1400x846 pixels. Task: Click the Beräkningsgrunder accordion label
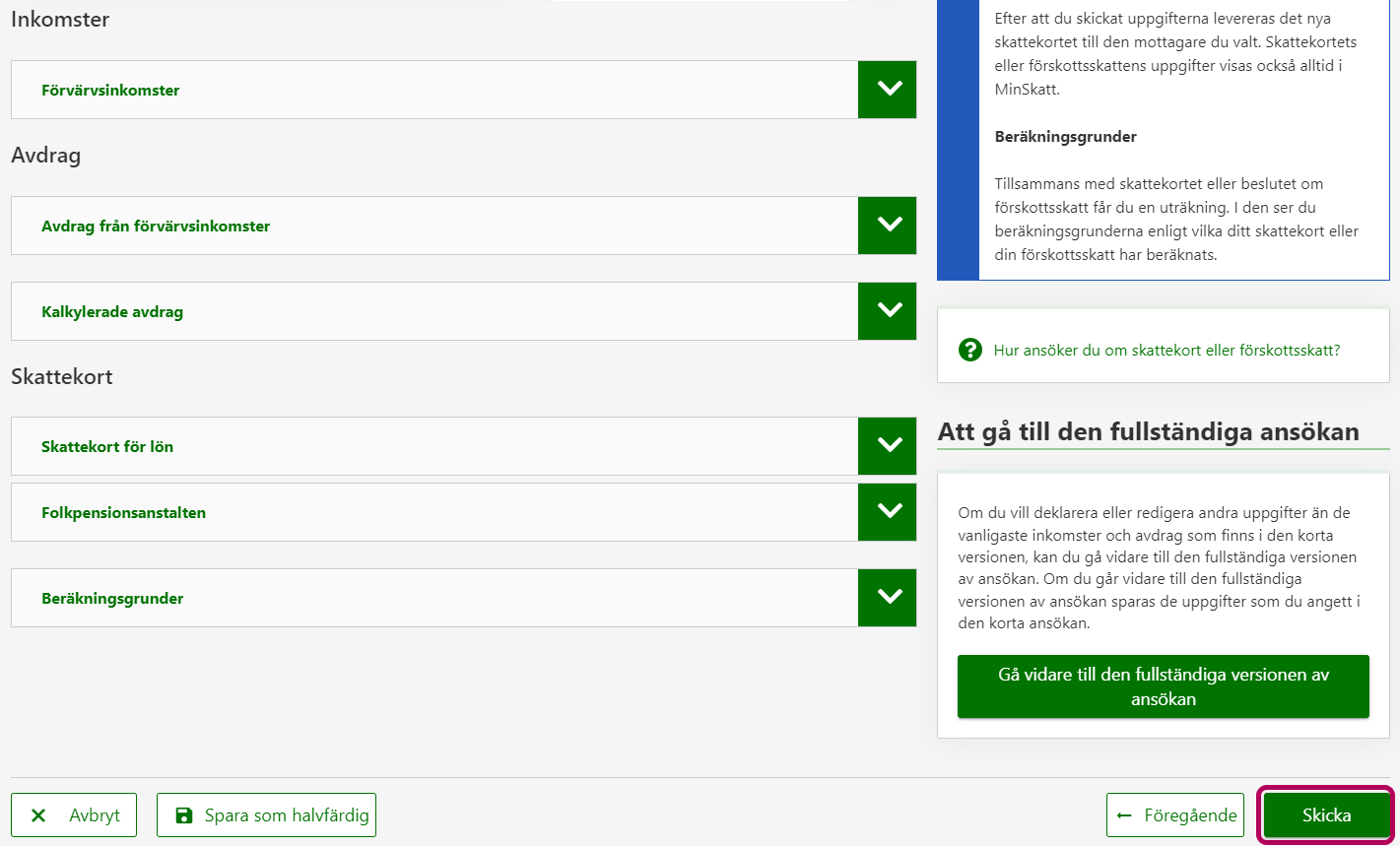point(112,599)
